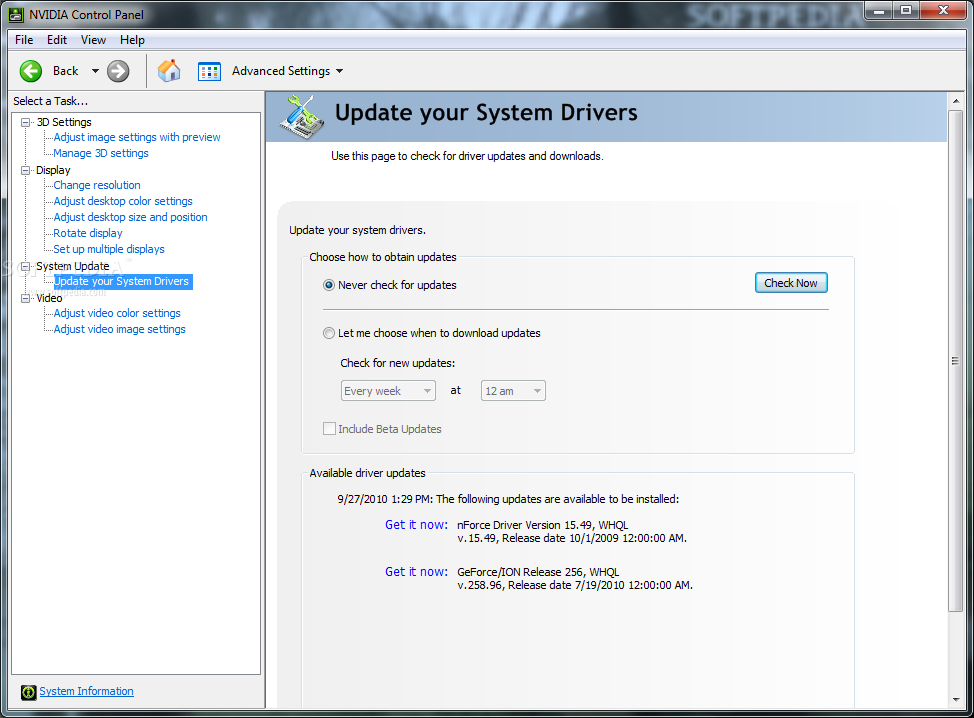Open the Advanced Settings dropdown
974x718 pixels.
[x=340, y=71]
